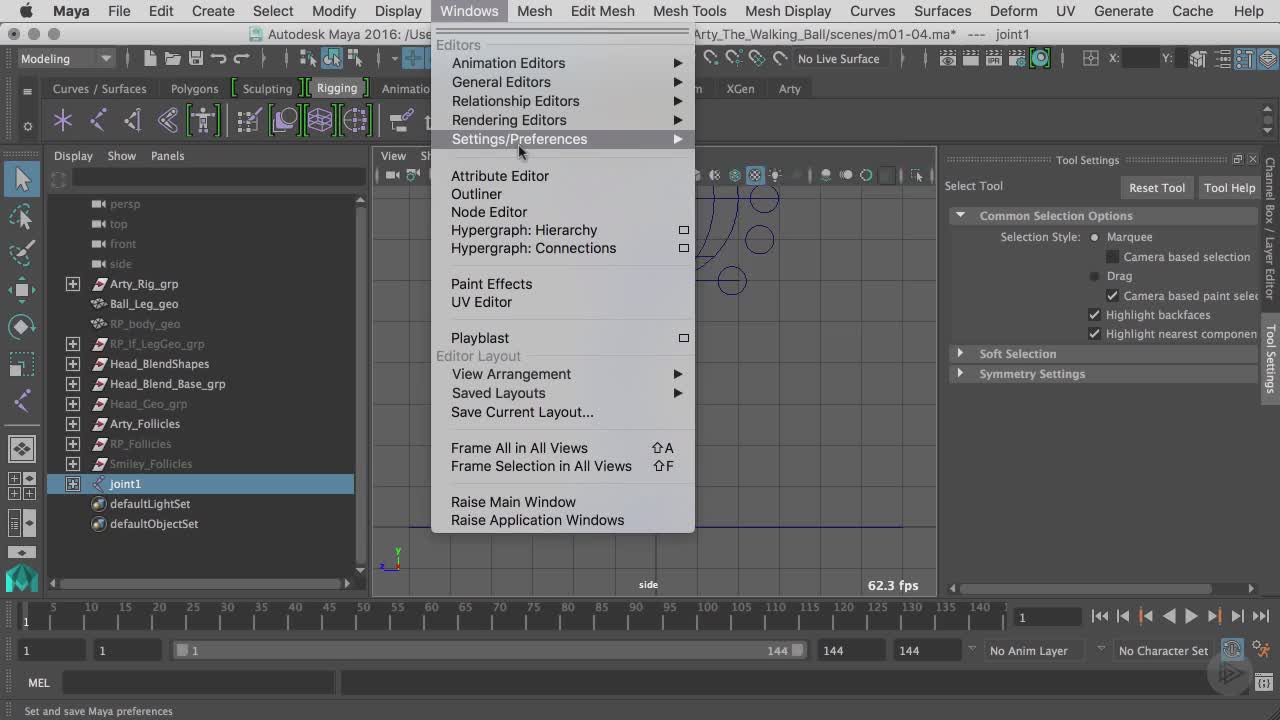Click the shelf gear options icon
Screen dimensions: 1280x720
27,126
